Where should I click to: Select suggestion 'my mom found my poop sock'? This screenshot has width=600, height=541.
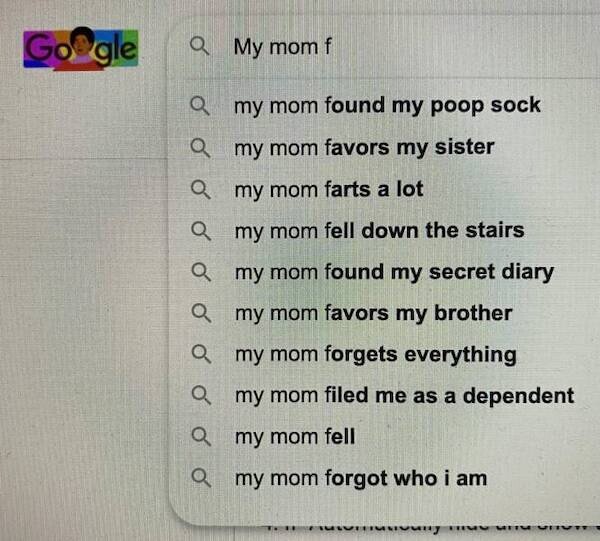click(x=387, y=105)
